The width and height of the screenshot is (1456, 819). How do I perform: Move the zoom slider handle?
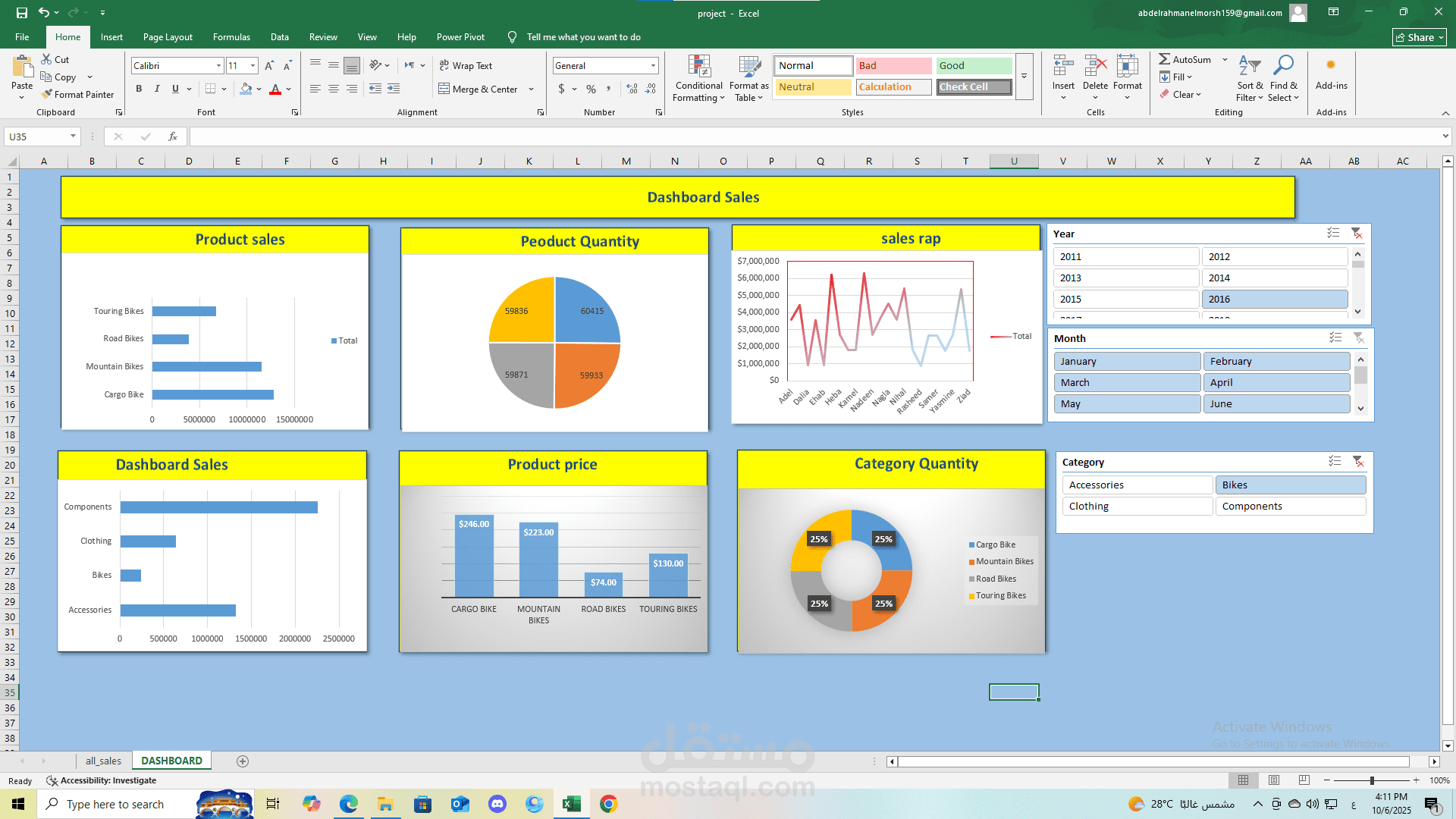point(1372,780)
